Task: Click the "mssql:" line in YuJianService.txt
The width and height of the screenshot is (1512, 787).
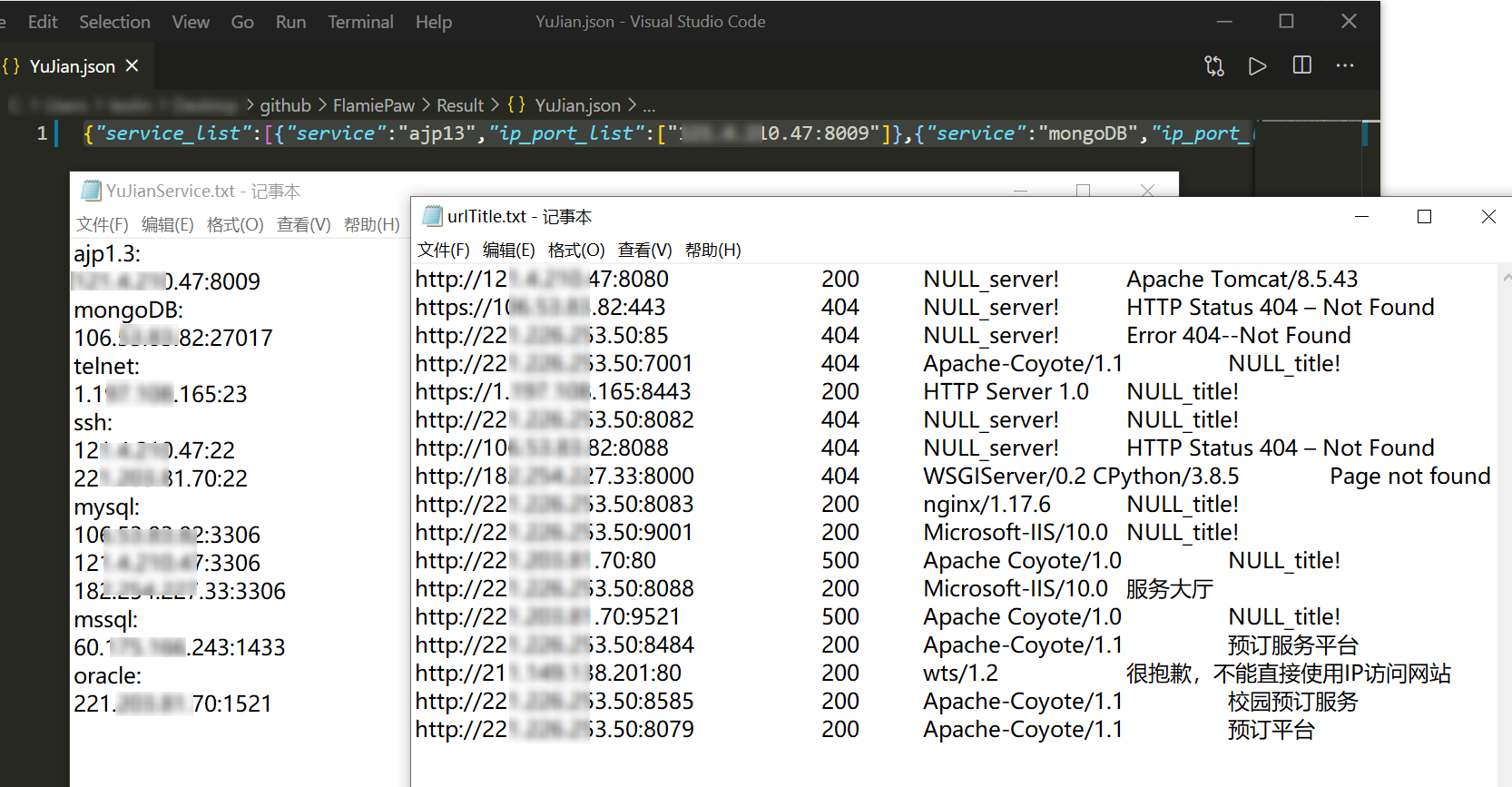Action: 105,619
